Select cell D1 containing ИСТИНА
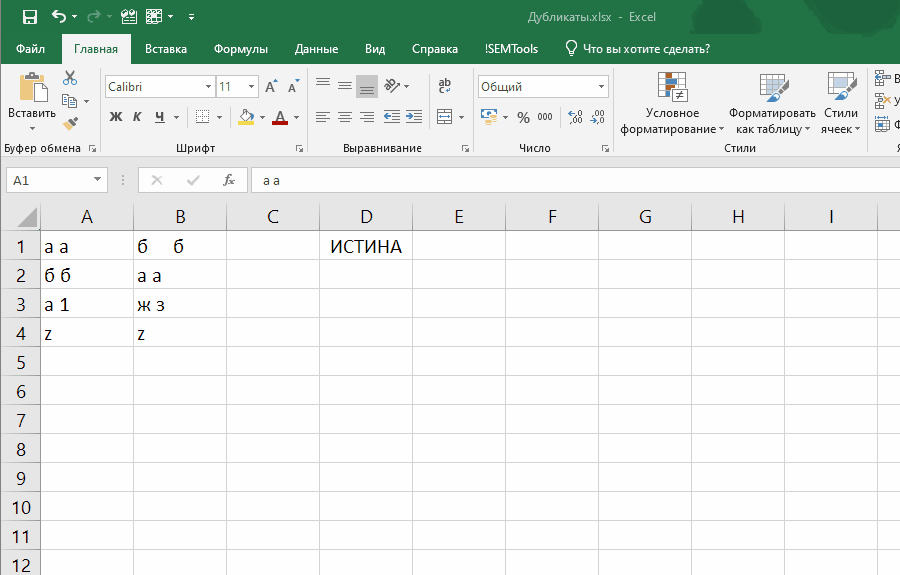The width and height of the screenshot is (900, 575). tap(366, 247)
